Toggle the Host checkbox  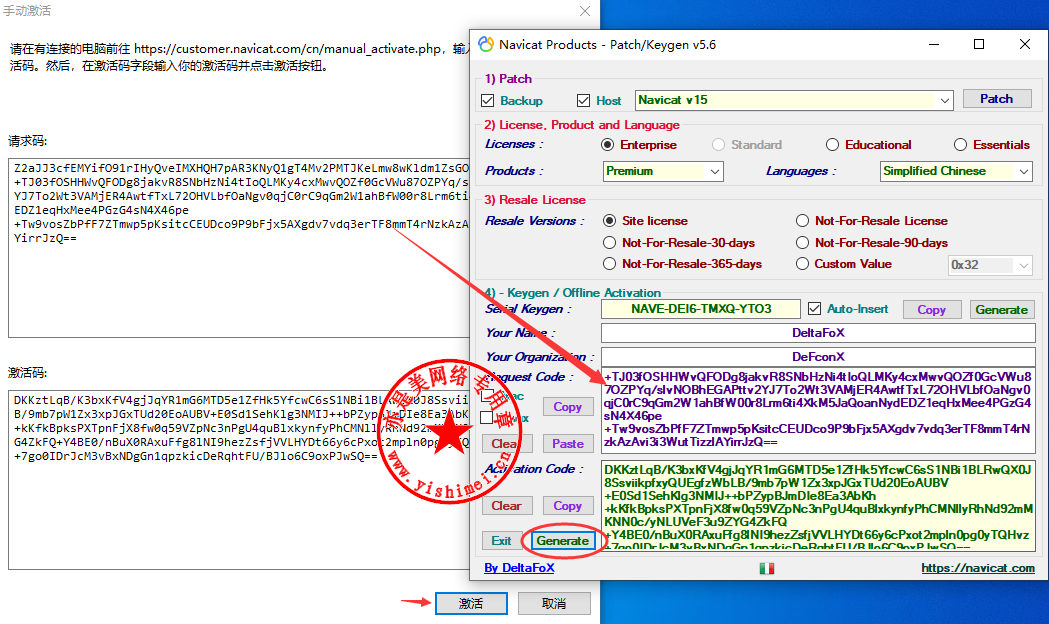point(583,100)
